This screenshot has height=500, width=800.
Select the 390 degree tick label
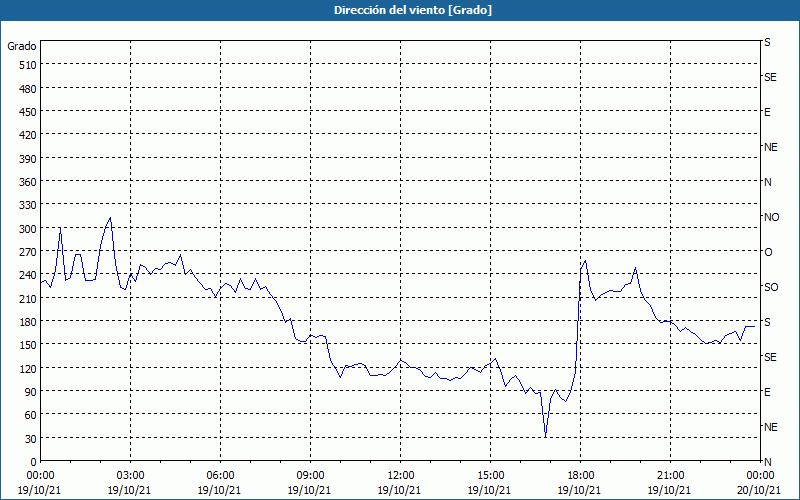point(29,159)
